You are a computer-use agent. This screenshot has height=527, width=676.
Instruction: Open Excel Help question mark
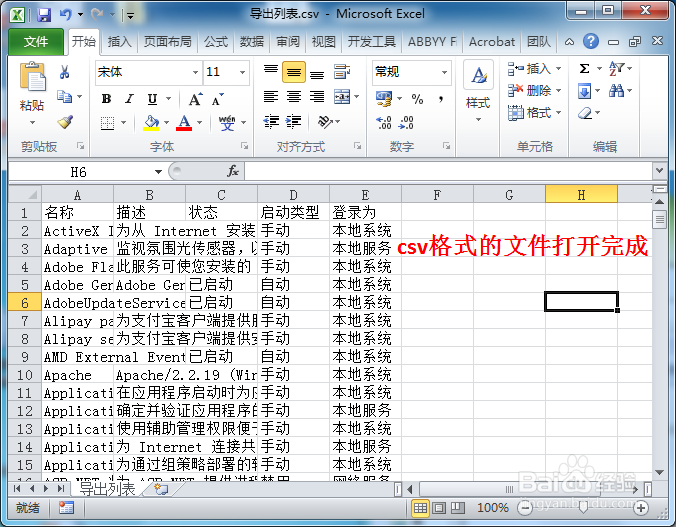[x=591, y=41]
